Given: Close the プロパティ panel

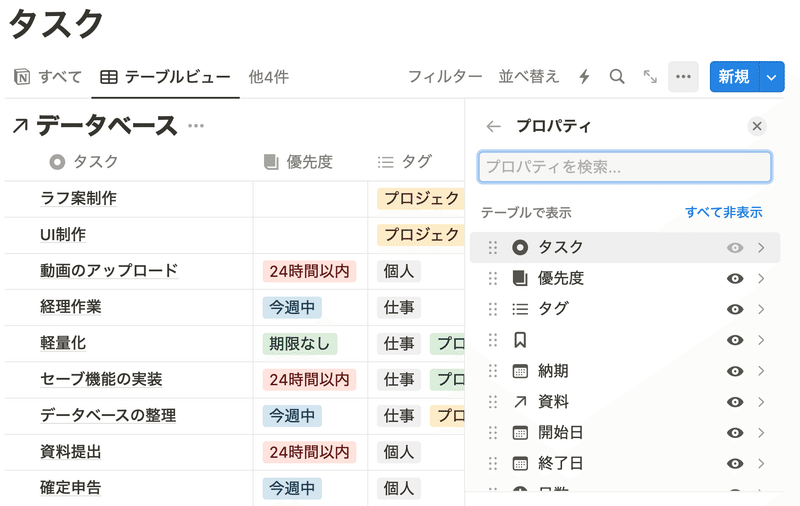Looking at the screenshot, I should tap(757, 126).
